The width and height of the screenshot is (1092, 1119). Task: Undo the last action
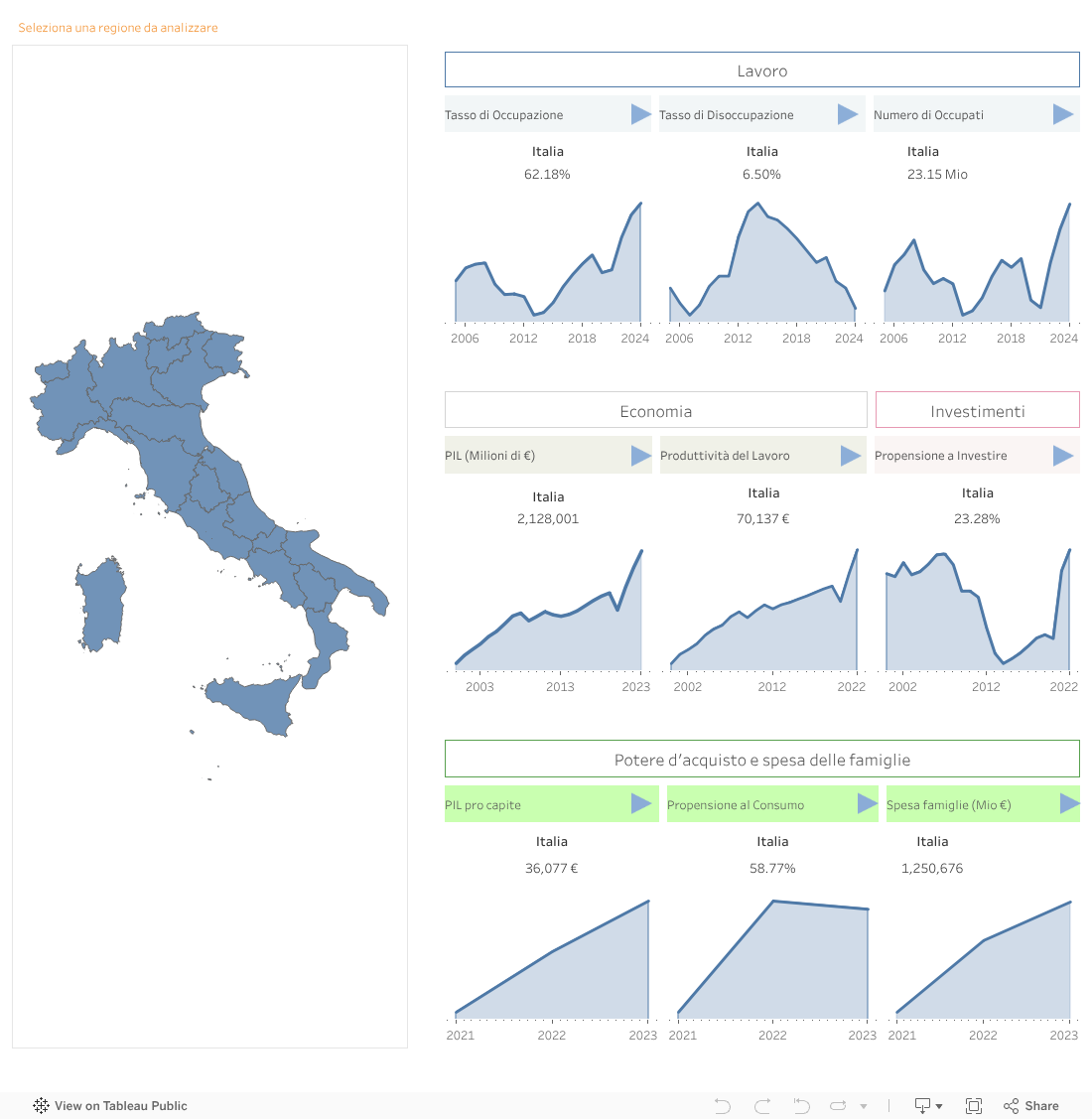723,1105
